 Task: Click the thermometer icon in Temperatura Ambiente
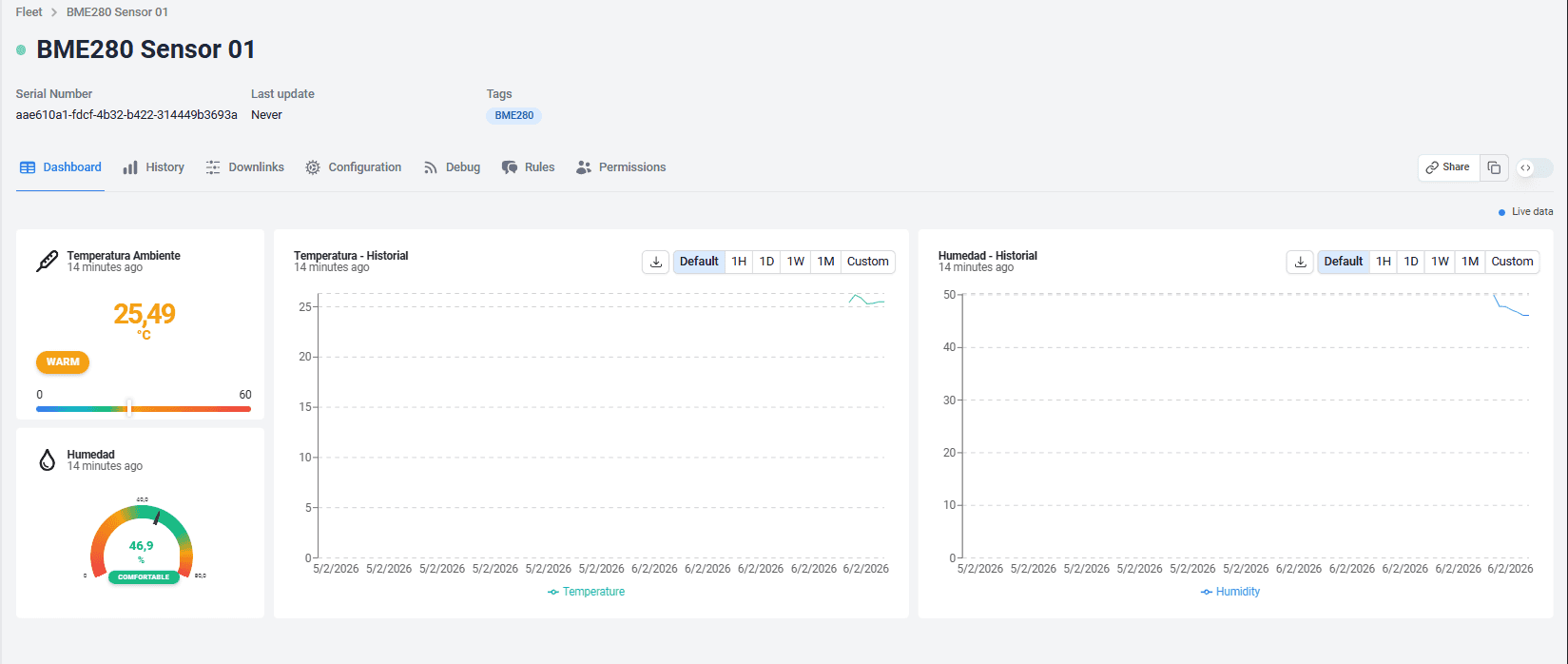tap(47, 262)
